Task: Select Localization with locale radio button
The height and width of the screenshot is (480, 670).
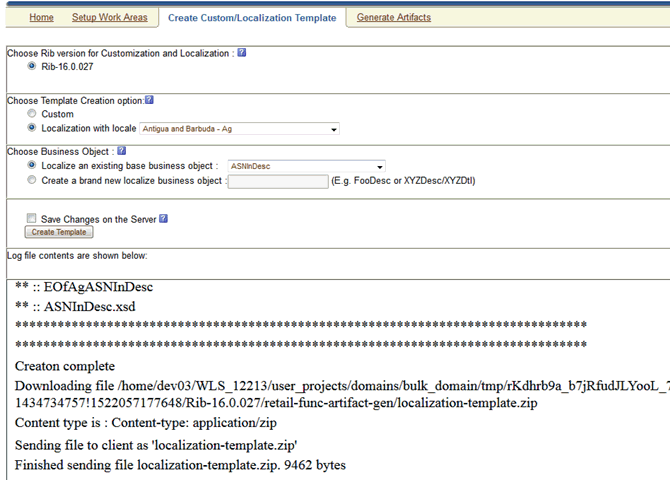Action: tap(32, 128)
